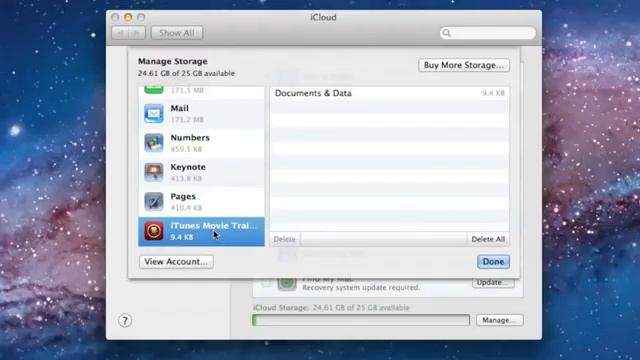Viewport: 640px width, 360px height.
Task: Click the Manage button for iCloud Storage
Action: (499, 320)
